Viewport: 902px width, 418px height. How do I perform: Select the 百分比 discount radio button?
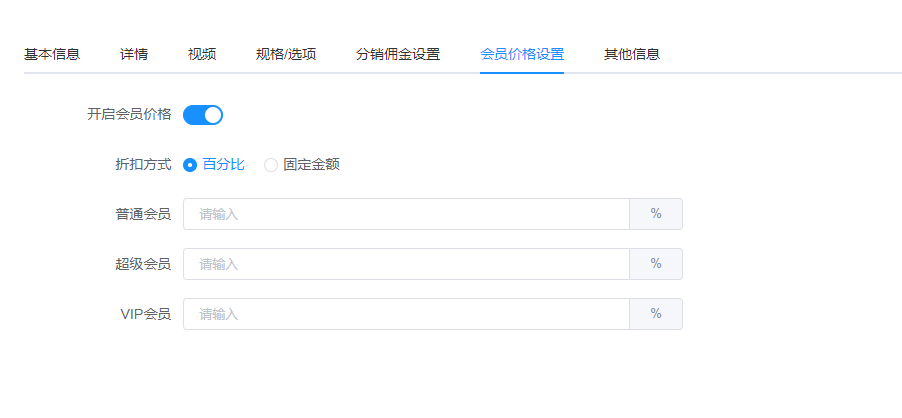(190, 165)
